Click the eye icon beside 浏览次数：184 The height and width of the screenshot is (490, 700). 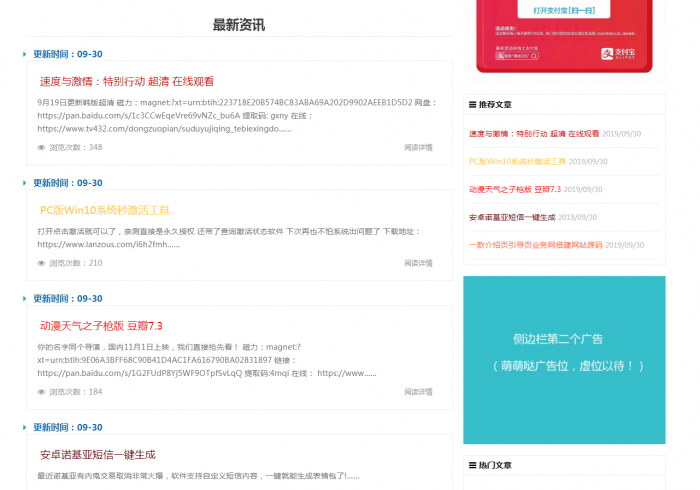41,391
